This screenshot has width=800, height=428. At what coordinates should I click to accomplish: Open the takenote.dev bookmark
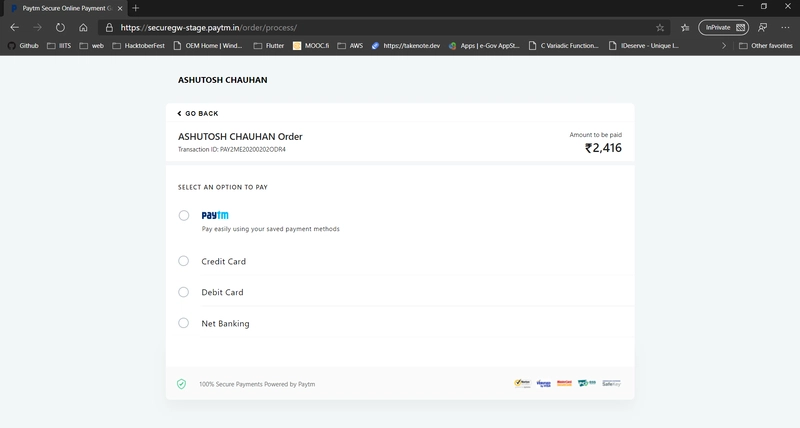click(x=406, y=45)
